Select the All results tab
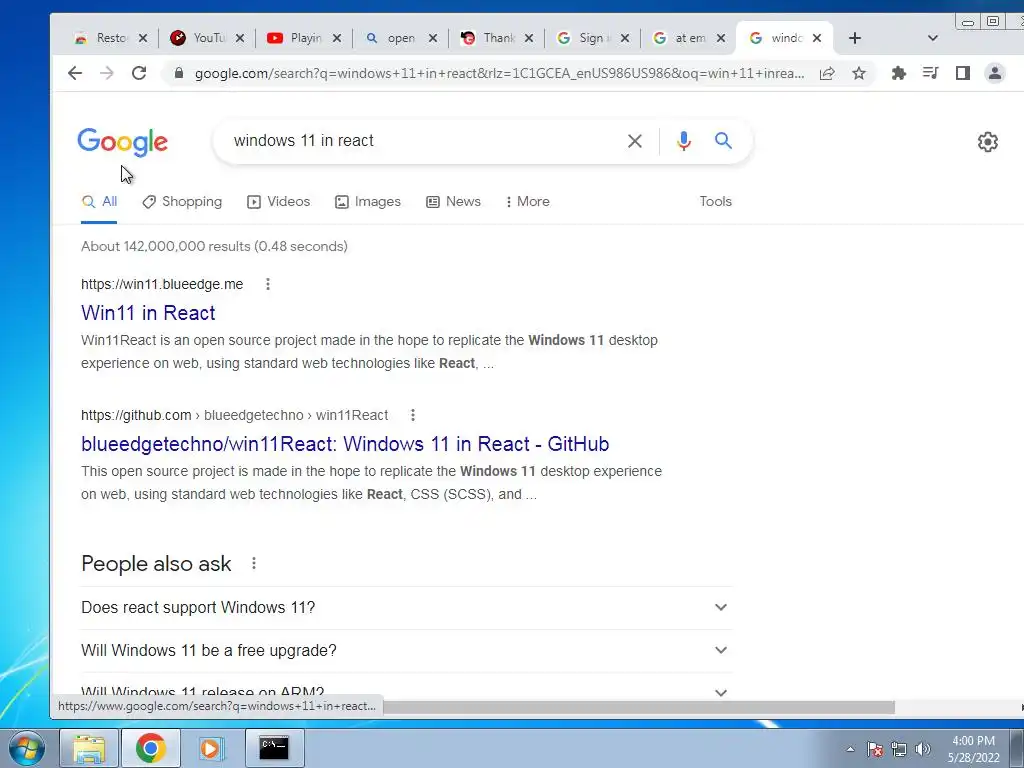 (99, 202)
